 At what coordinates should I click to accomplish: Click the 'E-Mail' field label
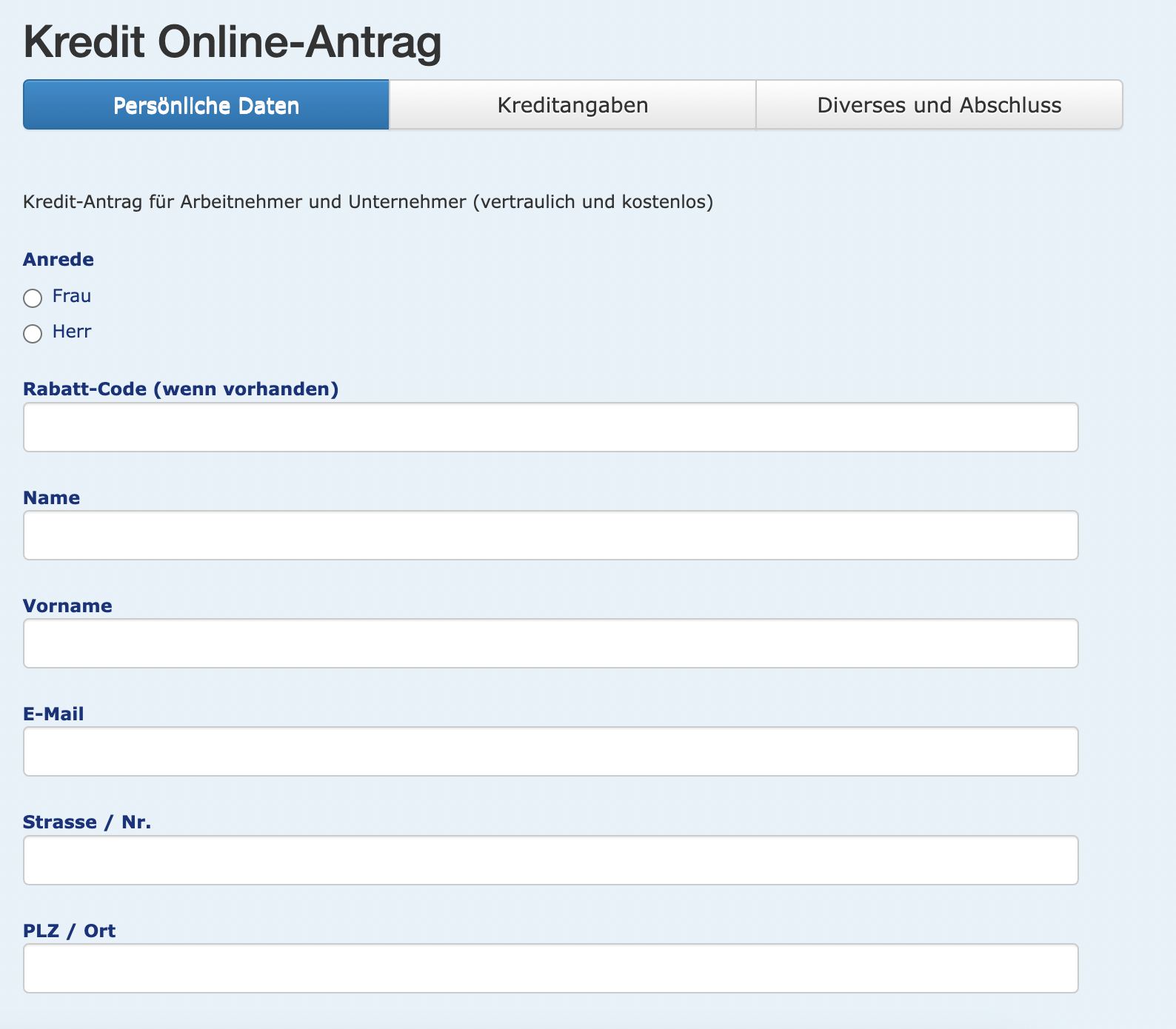click(x=53, y=714)
